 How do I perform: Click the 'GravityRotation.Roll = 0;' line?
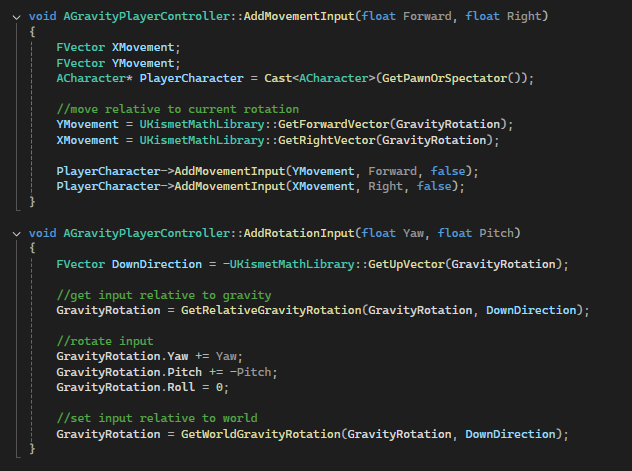(x=142, y=387)
